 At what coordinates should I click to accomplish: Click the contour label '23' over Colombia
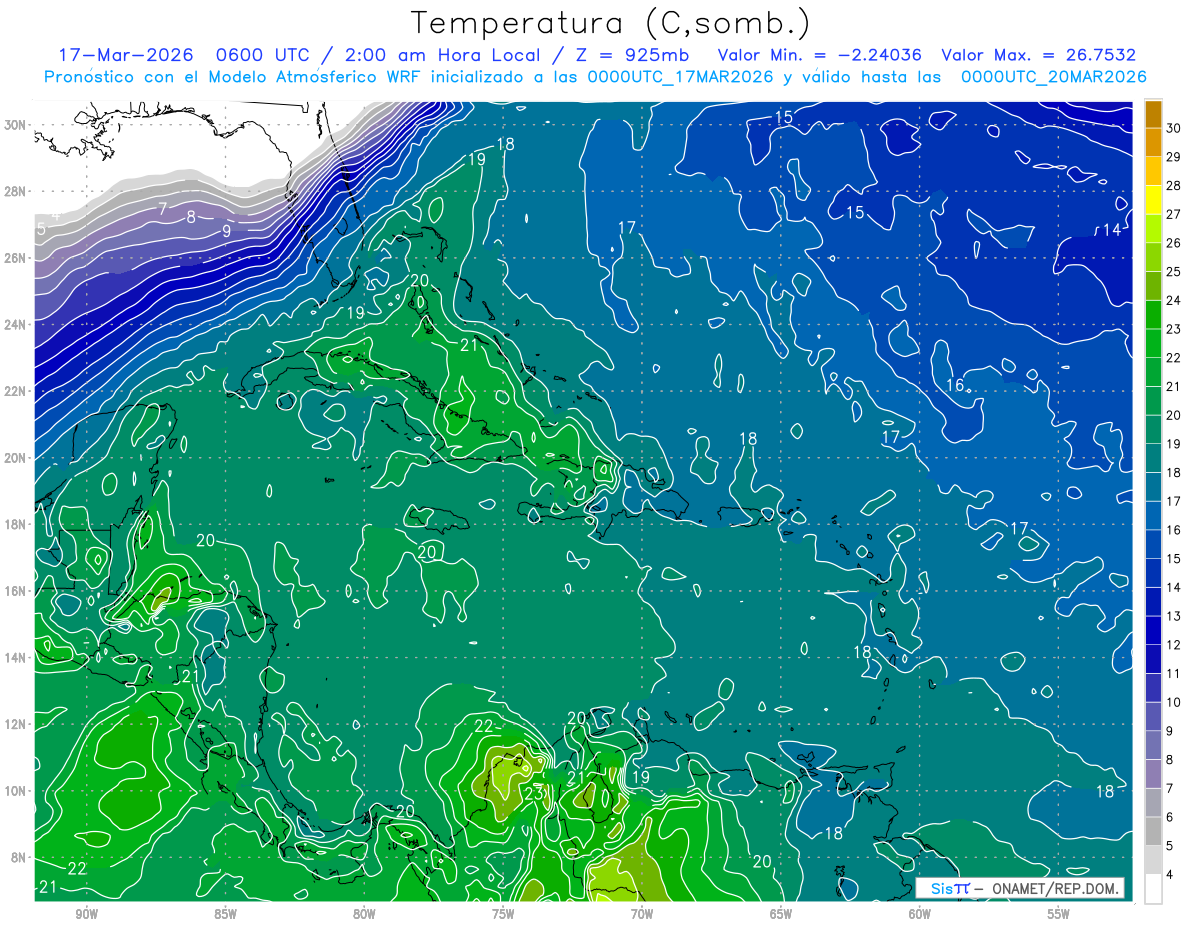[534, 794]
